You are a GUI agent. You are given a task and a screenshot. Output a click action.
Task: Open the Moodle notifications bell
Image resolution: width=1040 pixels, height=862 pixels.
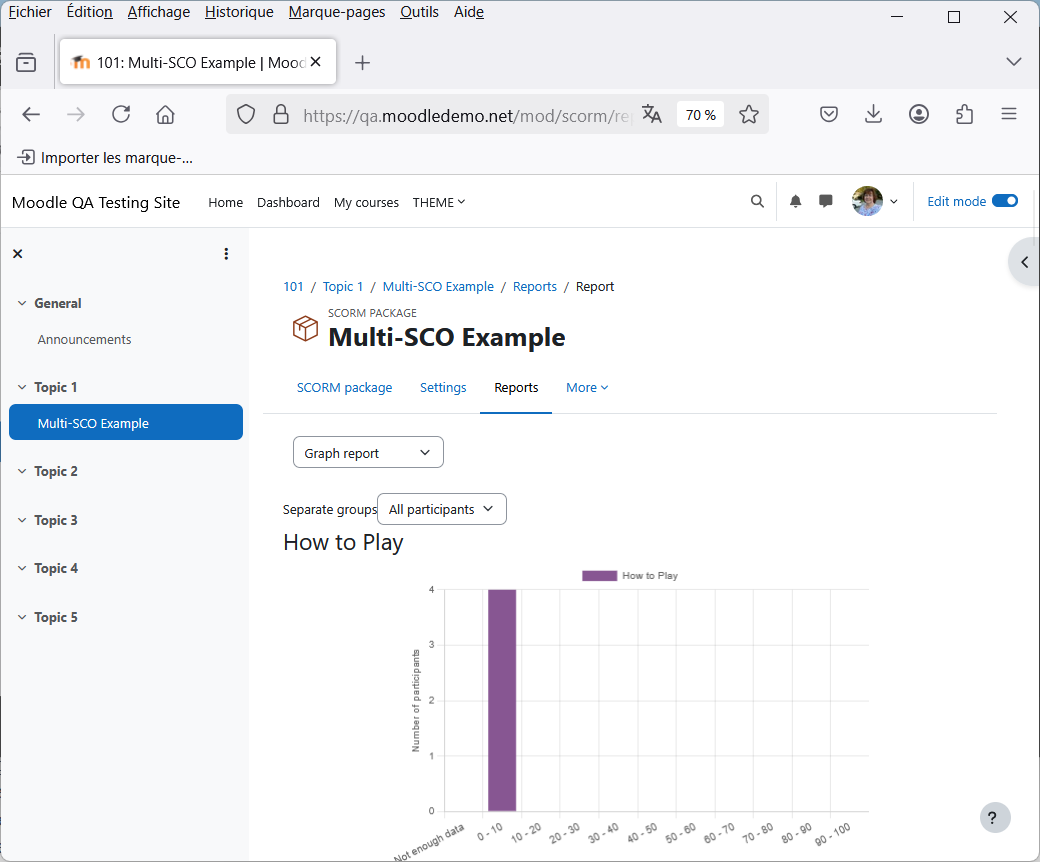point(795,202)
